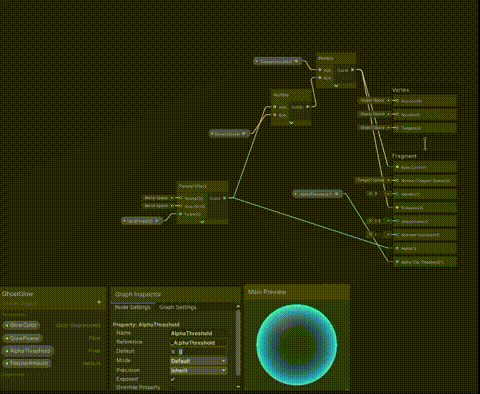Open the Precision dropdown set to Inherit
Image resolution: width=480 pixels, height=394 pixels.
tap(199, 371)
